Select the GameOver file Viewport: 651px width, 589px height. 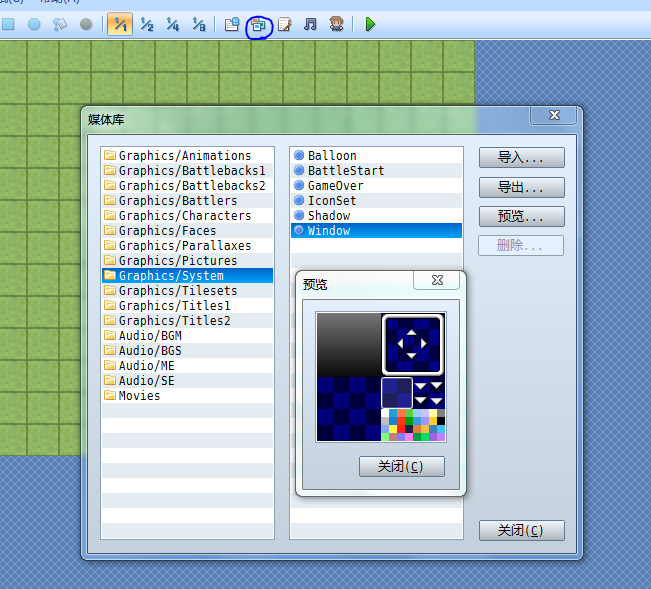point(376,185)
